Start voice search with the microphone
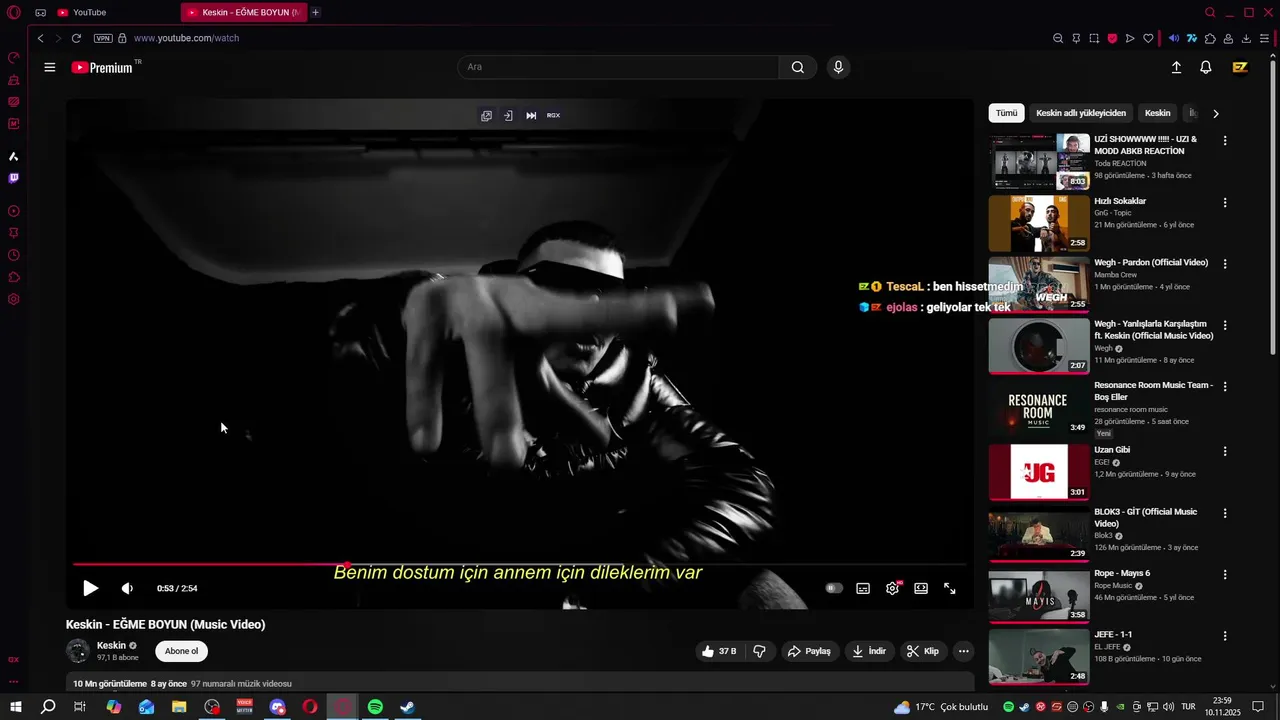The image size is (1280, 720). (838, 67)
